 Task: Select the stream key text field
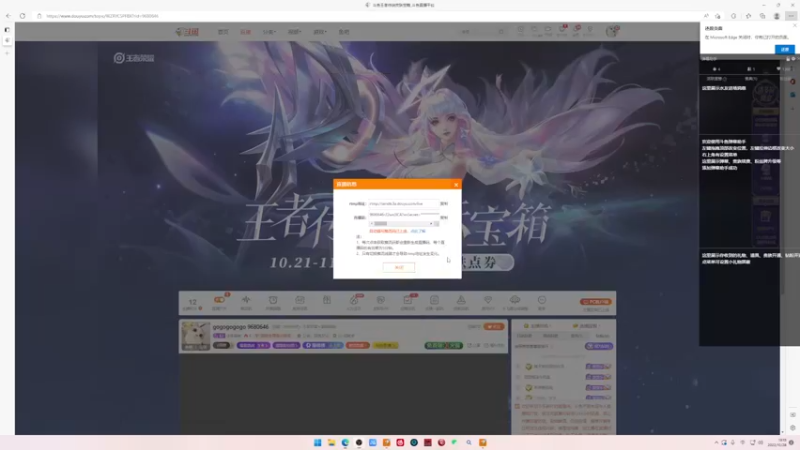[x=403, y=215]
